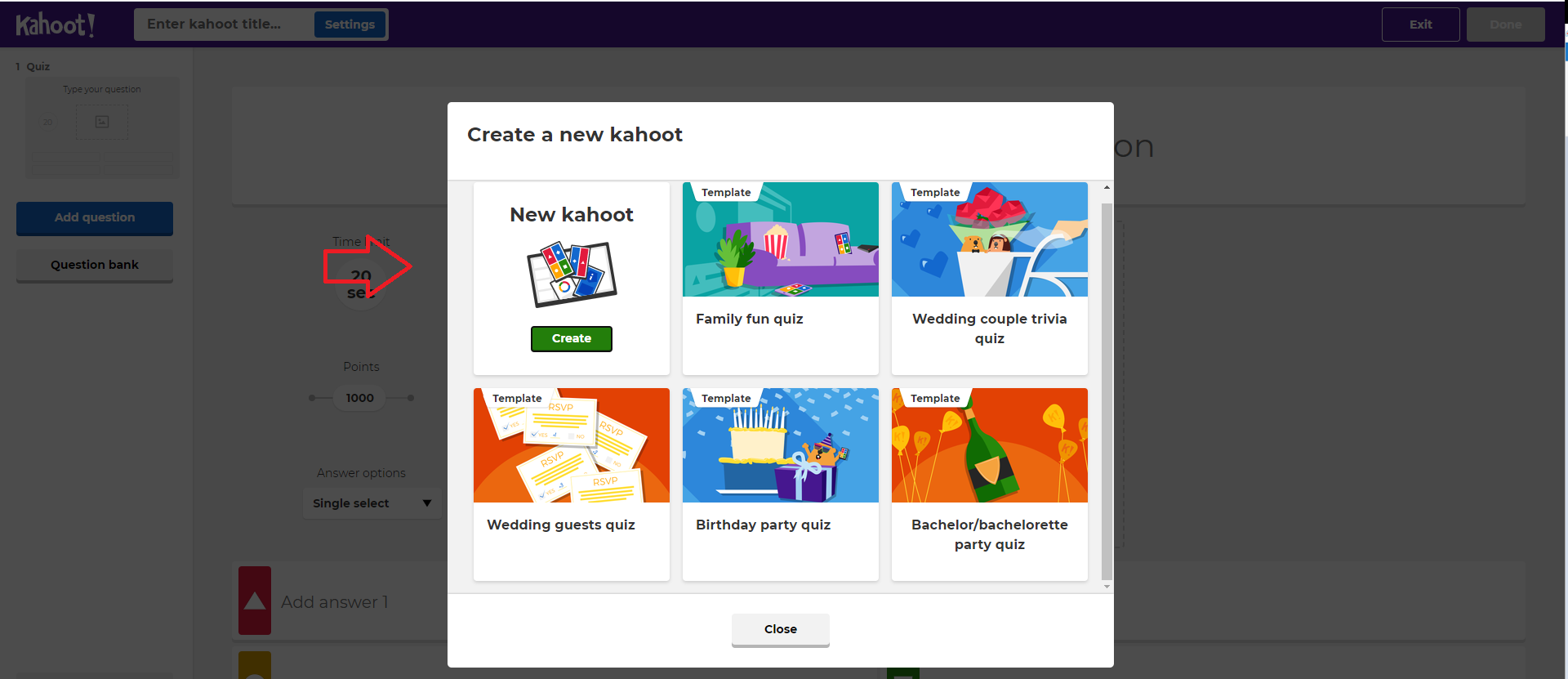Screen dimensions: 1568x679
Task: Open the Question bank
Action: tap(95, 266)
